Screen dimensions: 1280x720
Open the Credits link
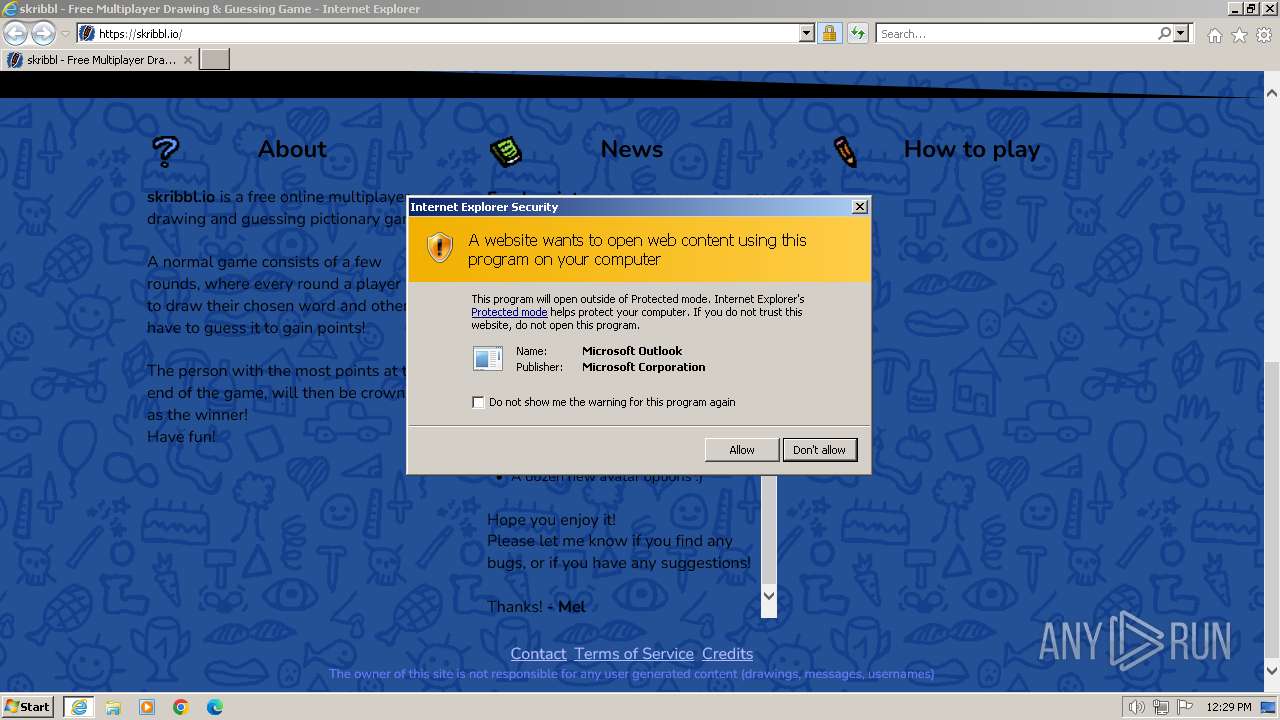tap(727, 653)
